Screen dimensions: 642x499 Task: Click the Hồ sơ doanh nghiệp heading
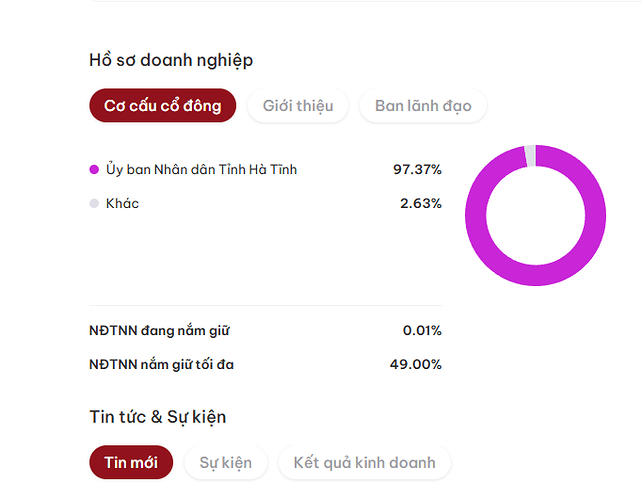tap(171, 60)
